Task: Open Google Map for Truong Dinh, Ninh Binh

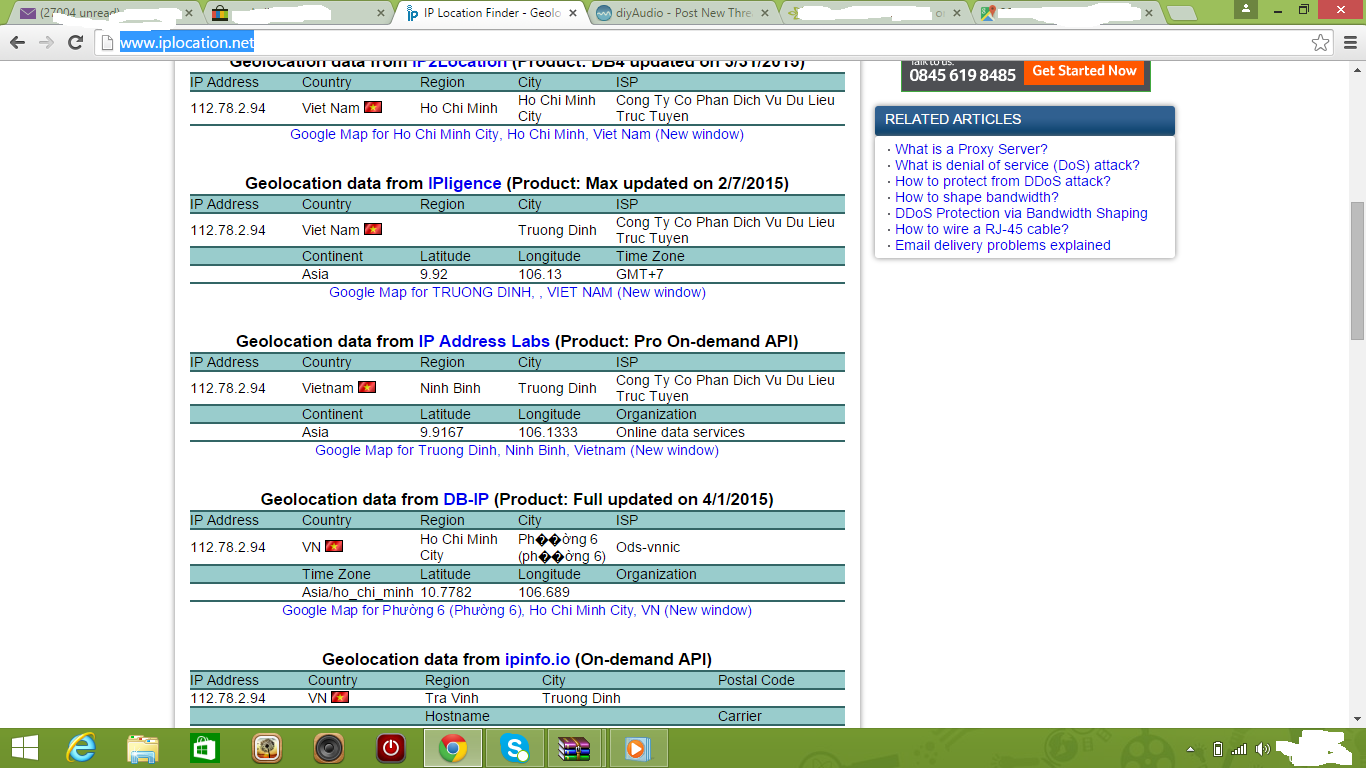Action: [x=517, y=450]
